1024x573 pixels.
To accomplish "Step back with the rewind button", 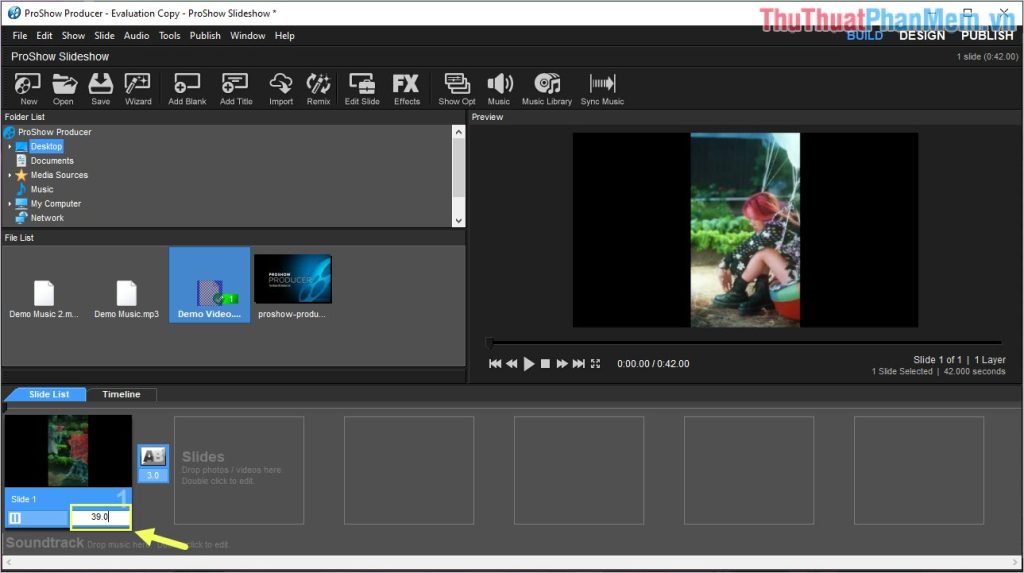I will [x=511, y=364].
